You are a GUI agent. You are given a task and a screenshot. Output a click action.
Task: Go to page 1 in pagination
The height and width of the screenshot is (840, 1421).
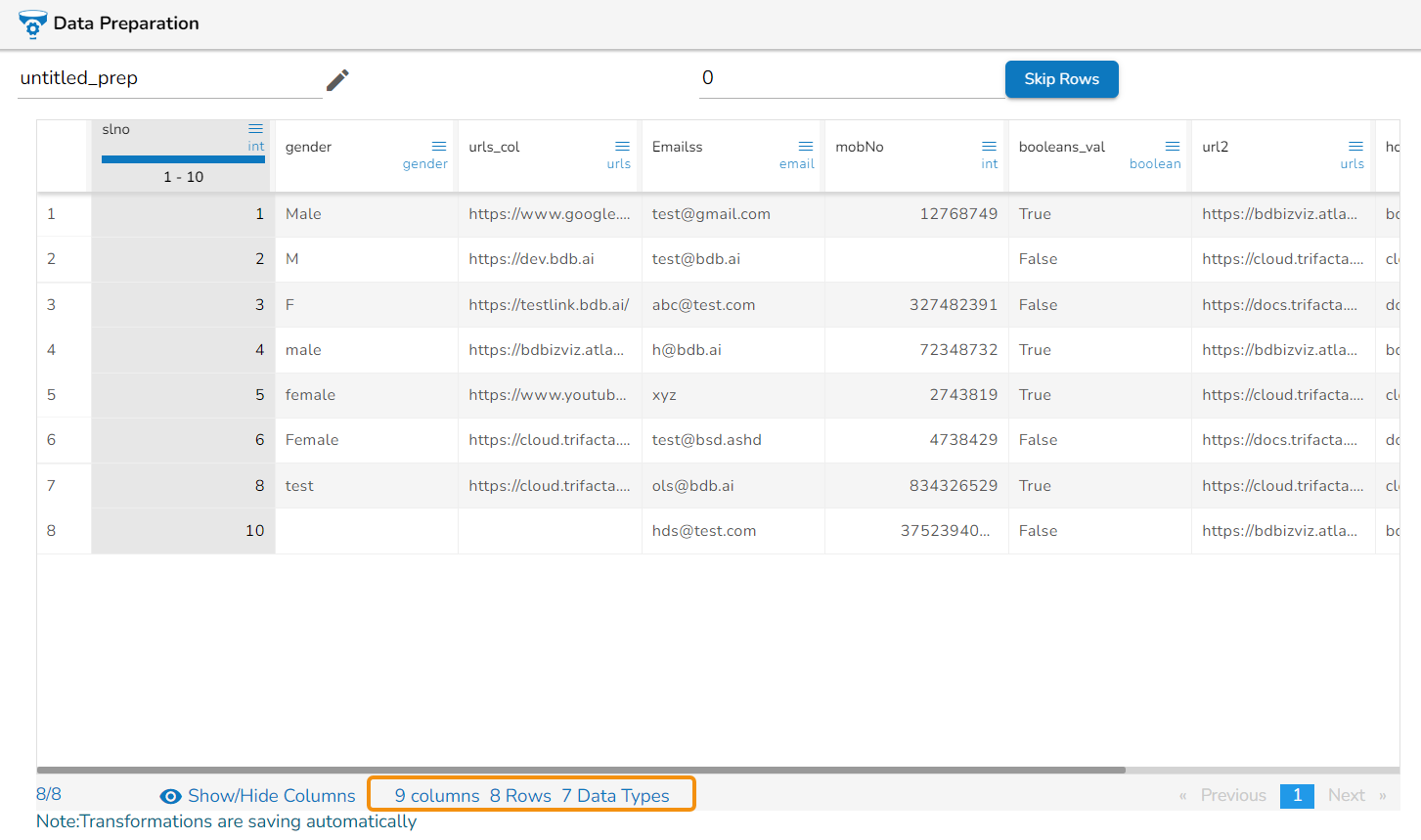pos(1297,795)
